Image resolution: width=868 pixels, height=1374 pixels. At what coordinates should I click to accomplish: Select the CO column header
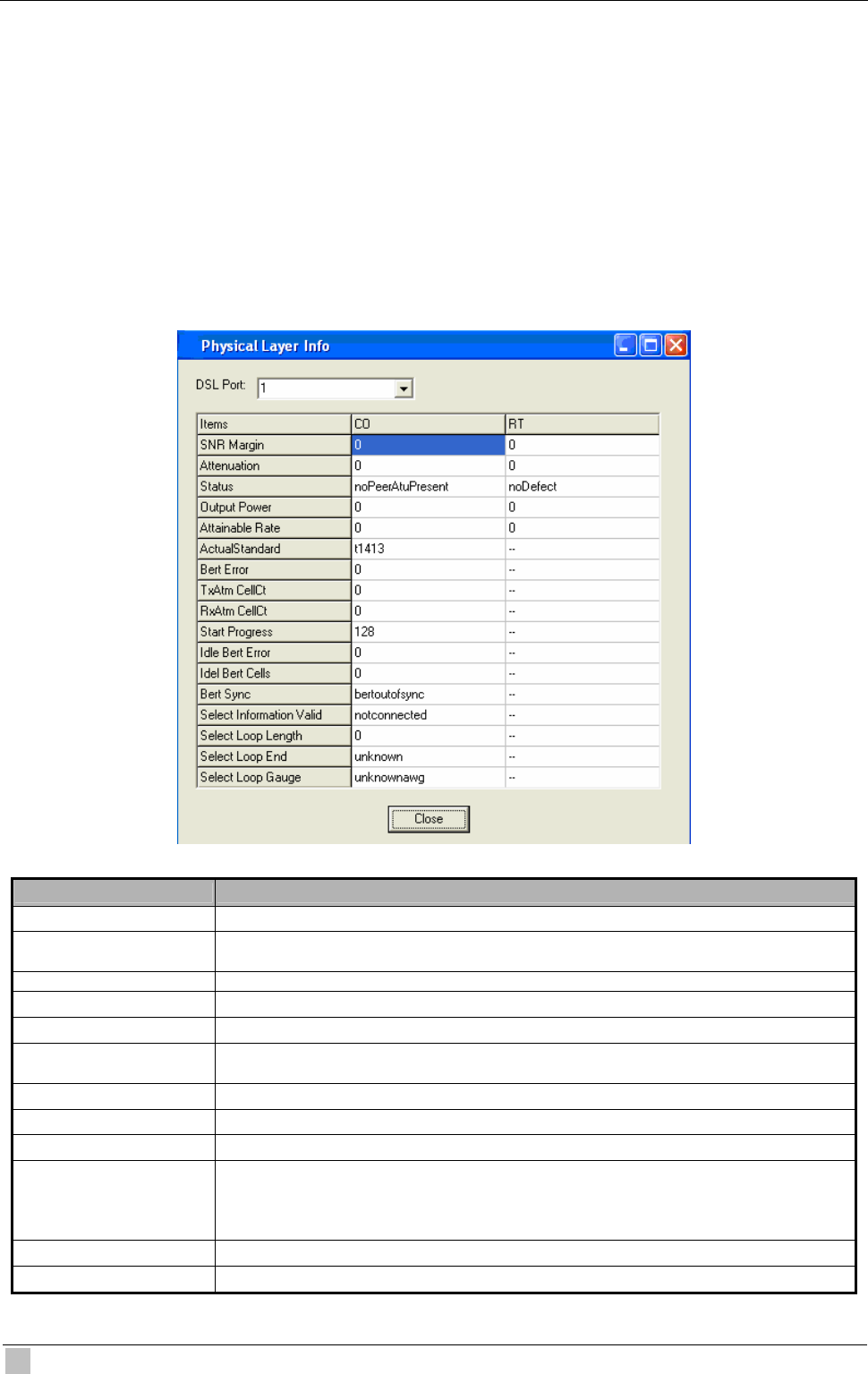point(428,424)
